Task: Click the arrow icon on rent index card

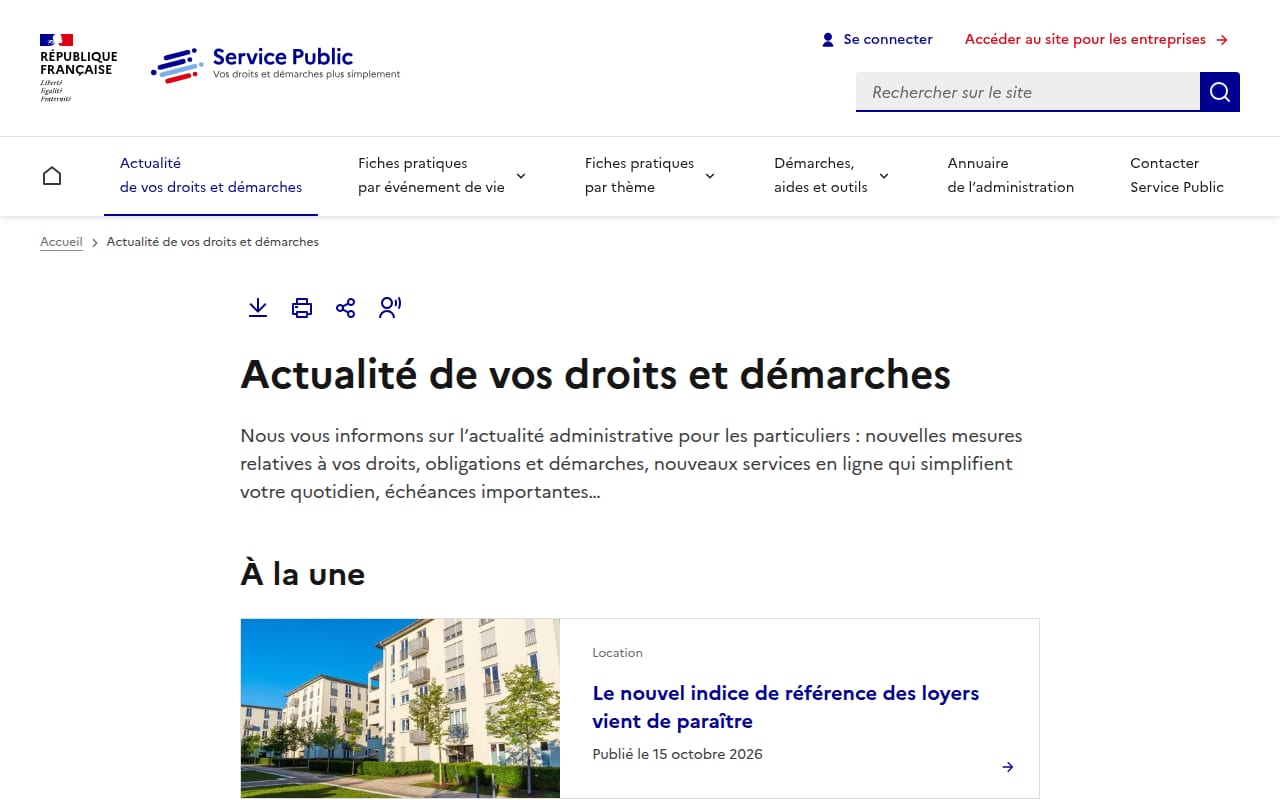Action: pyautogui.click(x=1008, y=767)
